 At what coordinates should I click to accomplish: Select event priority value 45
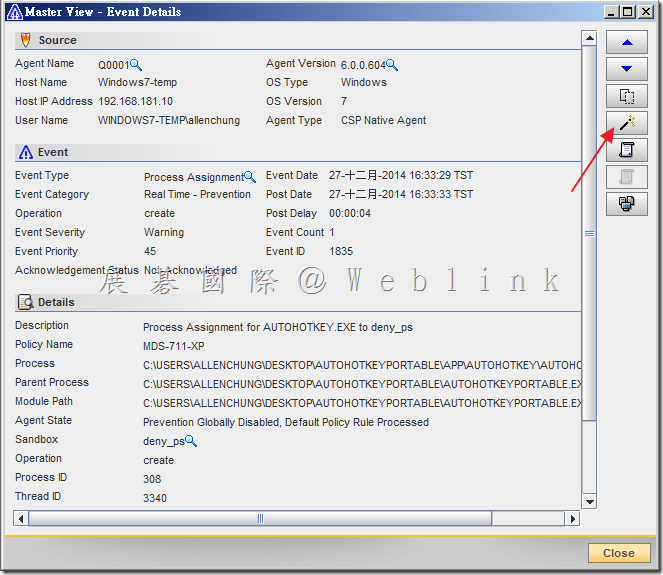[x=150, y=251]
